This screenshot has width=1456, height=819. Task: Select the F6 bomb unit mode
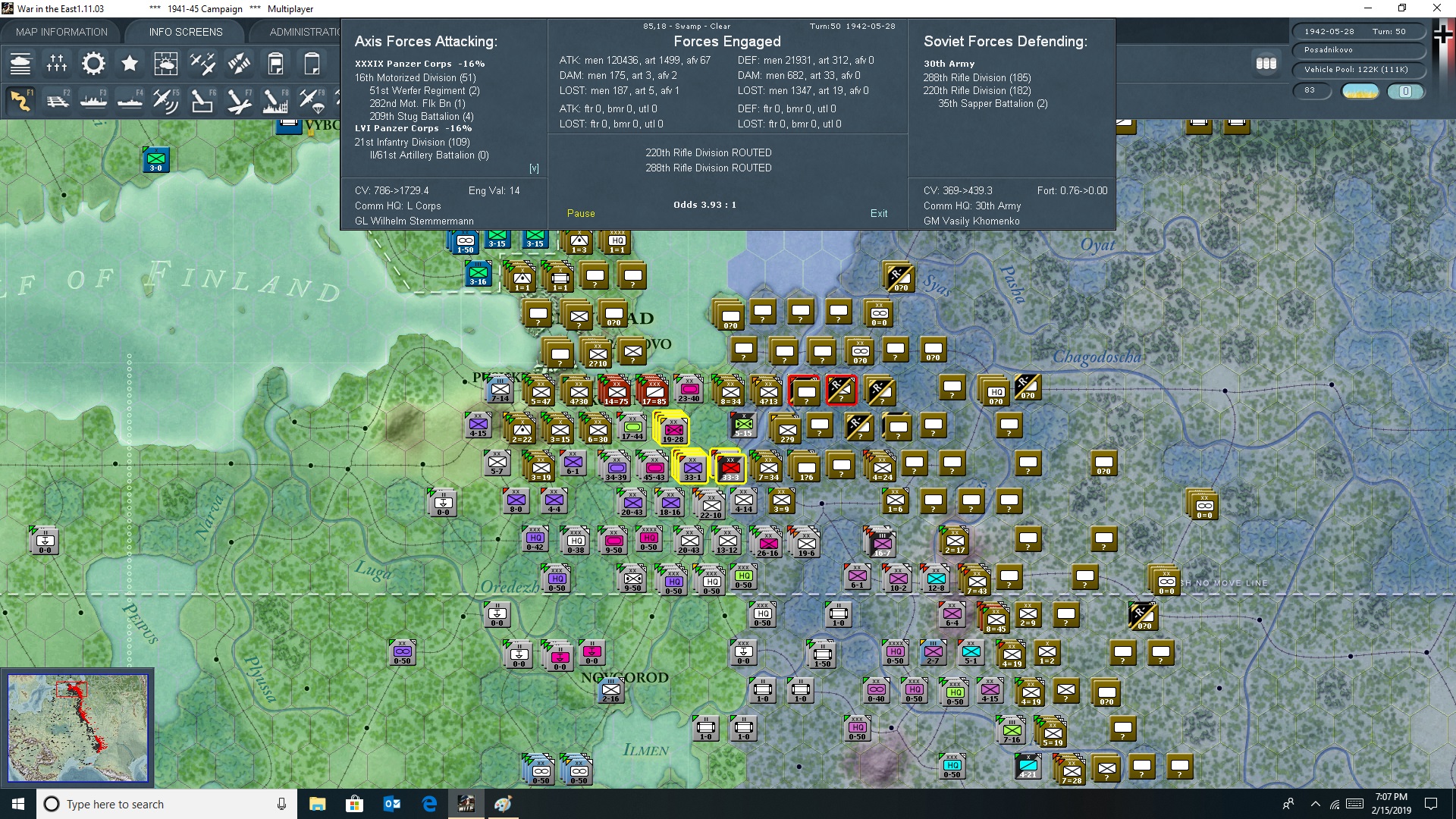[202, 100]
